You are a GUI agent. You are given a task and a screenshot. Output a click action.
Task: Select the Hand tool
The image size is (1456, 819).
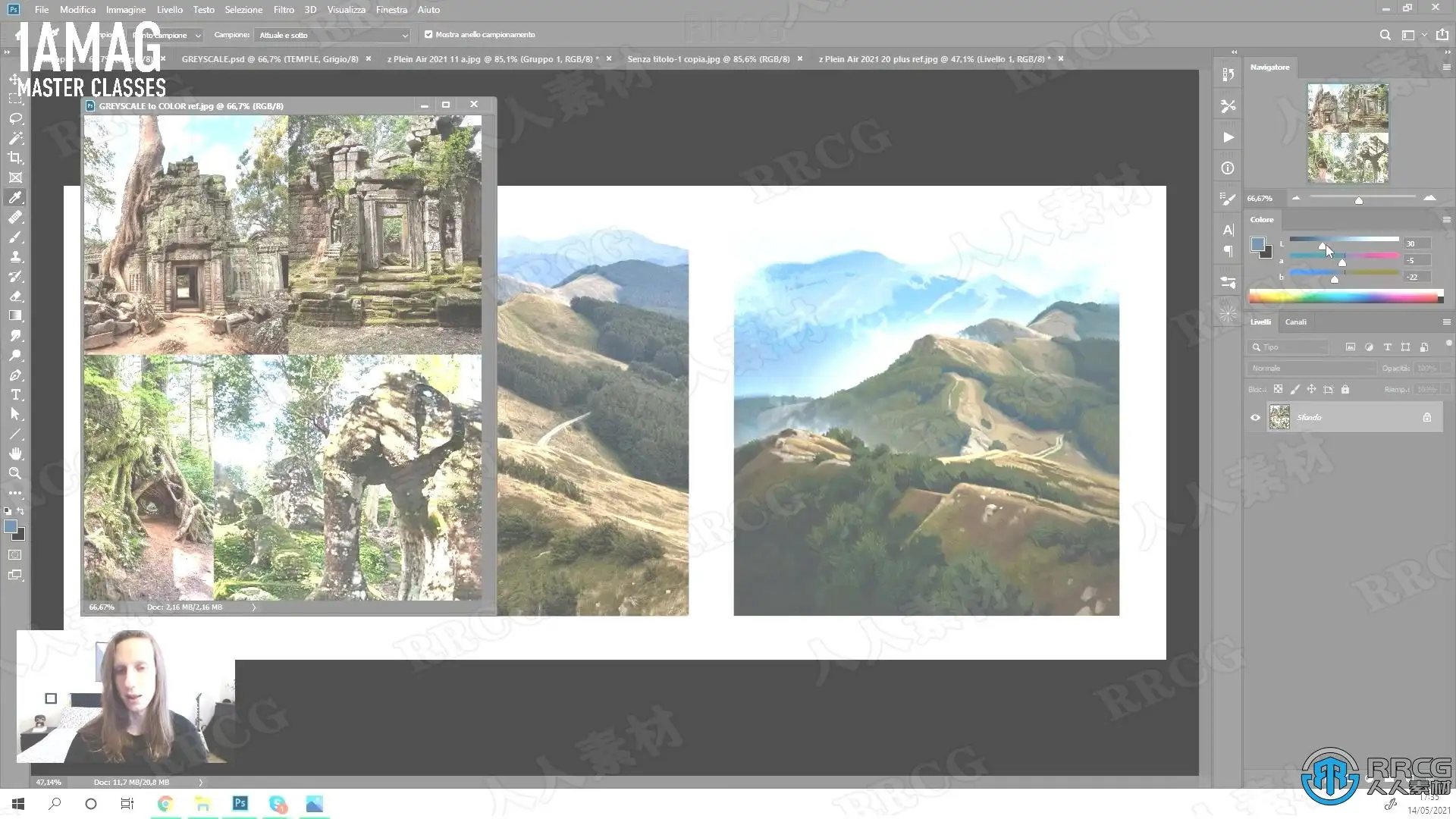click(x=15, y=453)
